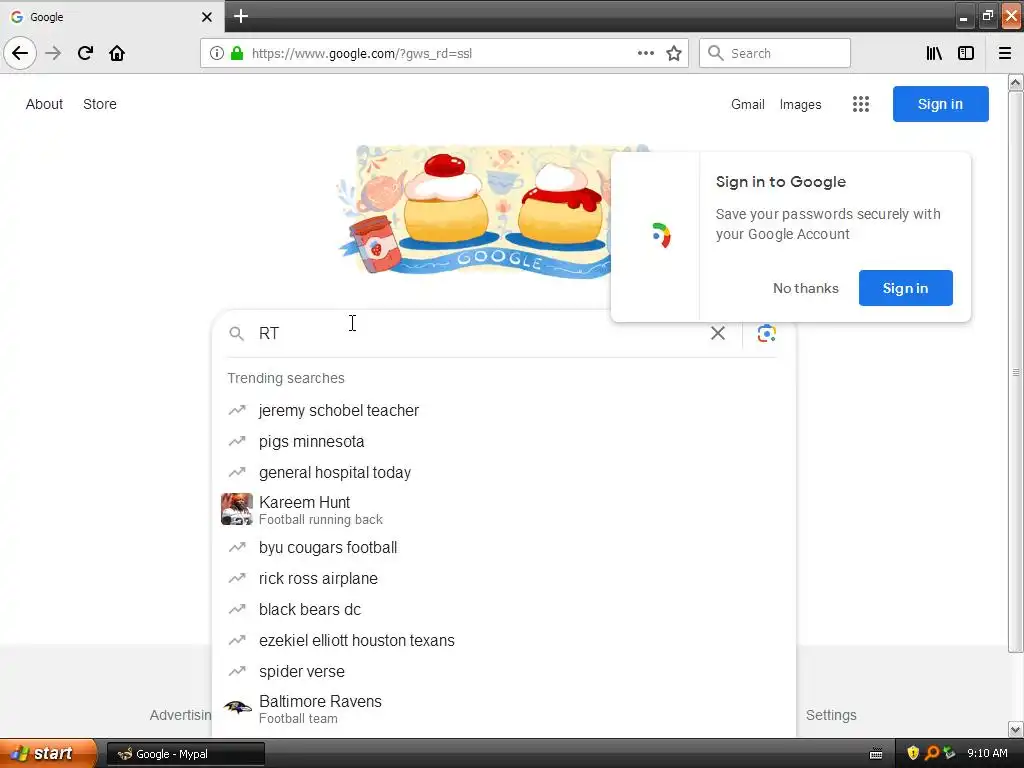Open the Library bookshelf icon
Viewport: 1024px width, 768px height.
(x=934, y=53)
